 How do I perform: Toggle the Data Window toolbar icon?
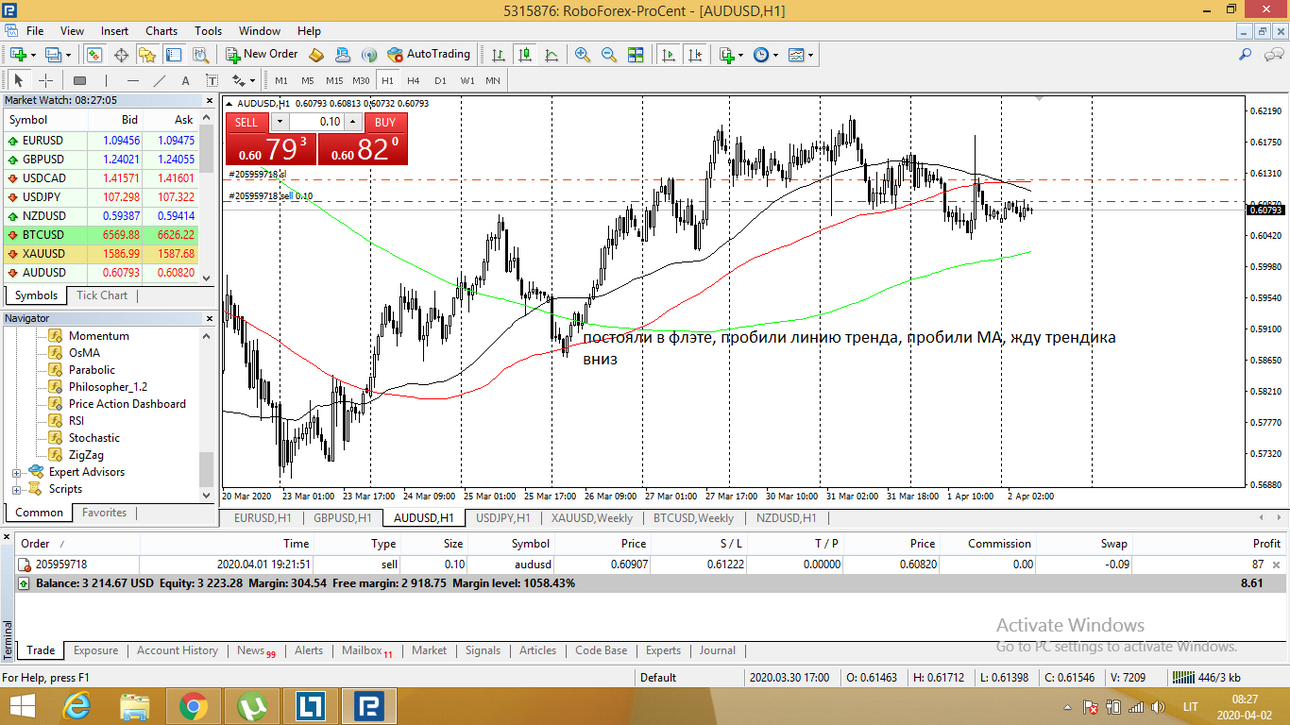[x=121, y=54]
